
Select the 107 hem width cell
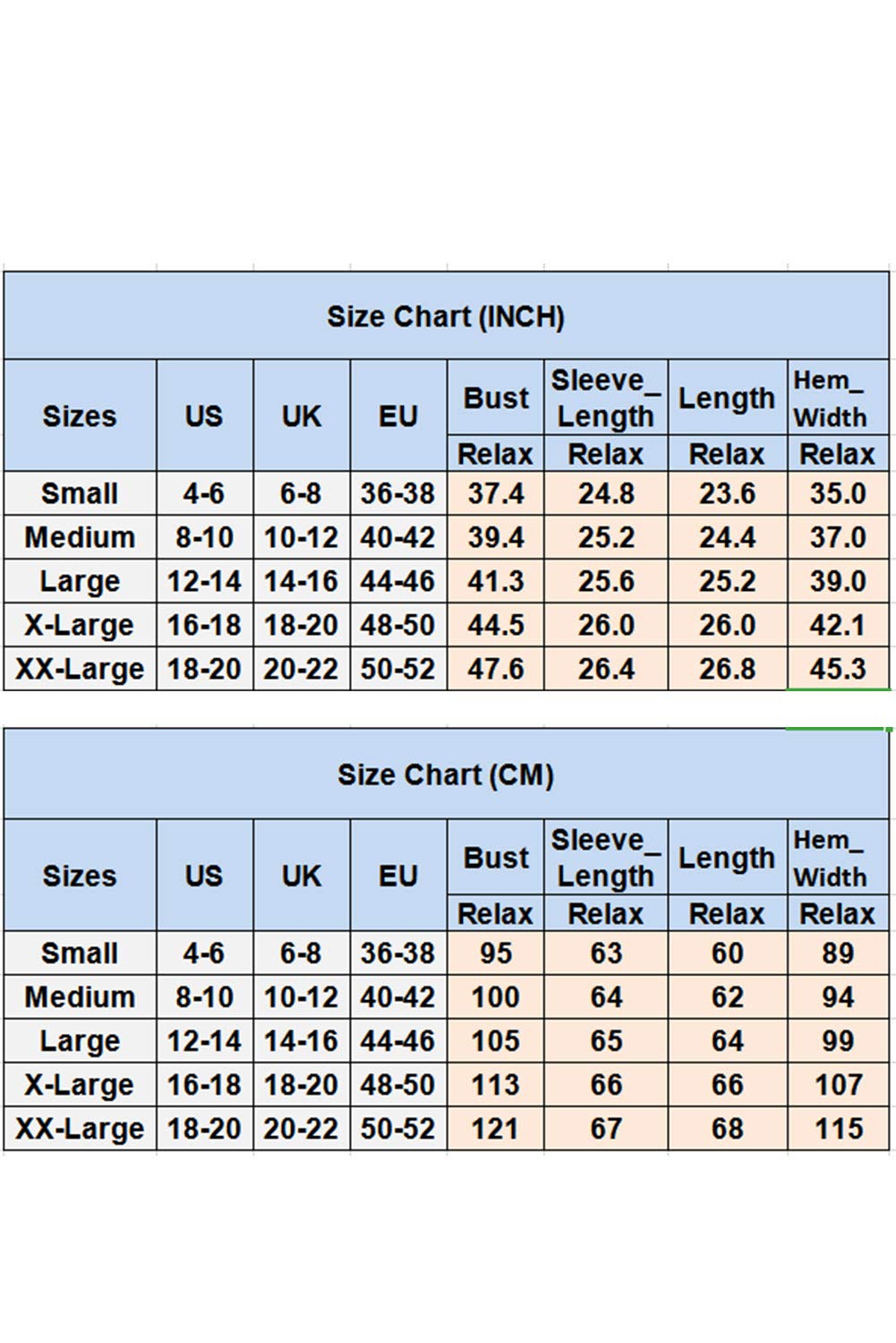click(x=839, y=1084)
